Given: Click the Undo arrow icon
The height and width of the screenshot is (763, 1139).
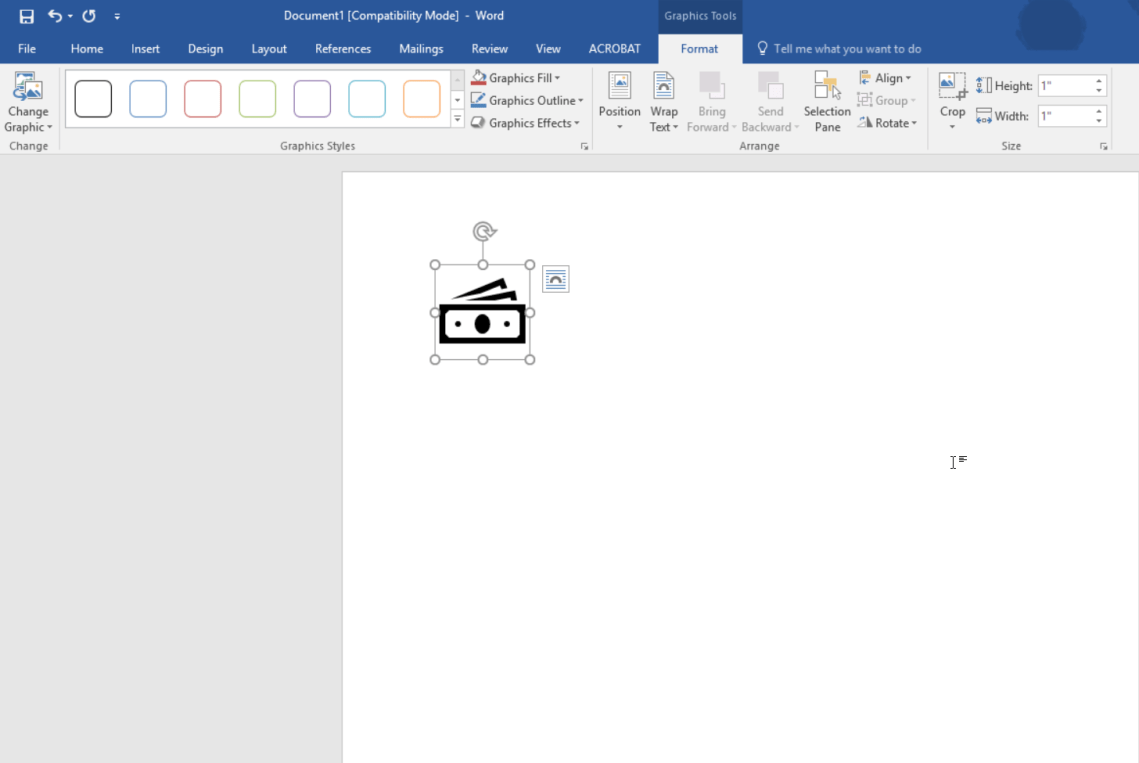Looking at the screenshot, I should click(55, 16).
